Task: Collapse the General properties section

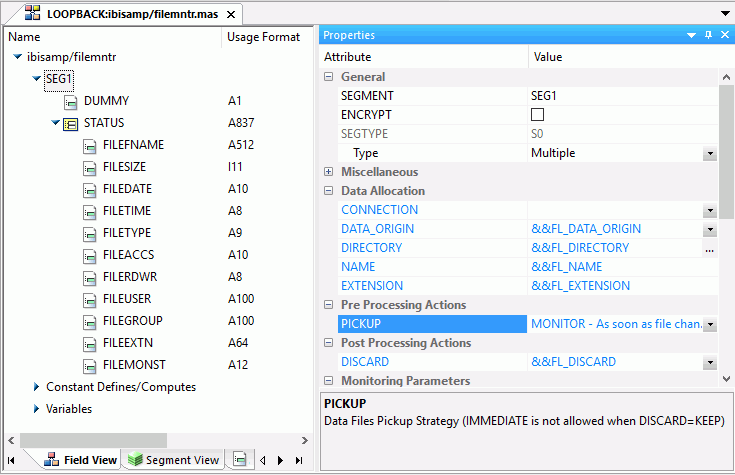Action: click(329, 77)
